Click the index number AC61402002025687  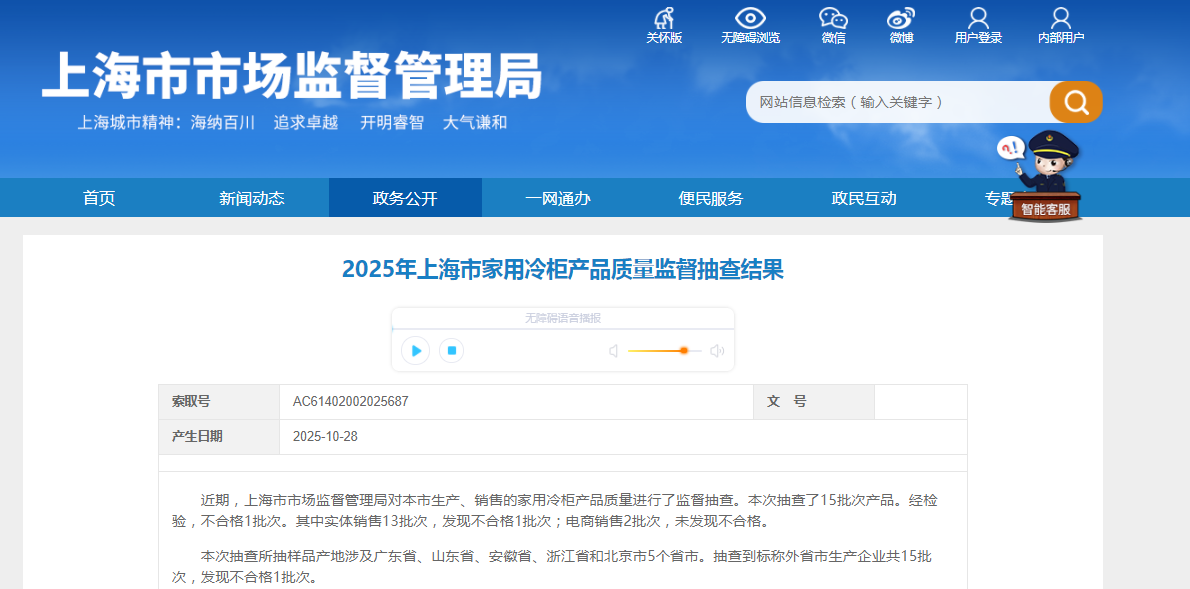pyautogui.click(x=351, y=402)
